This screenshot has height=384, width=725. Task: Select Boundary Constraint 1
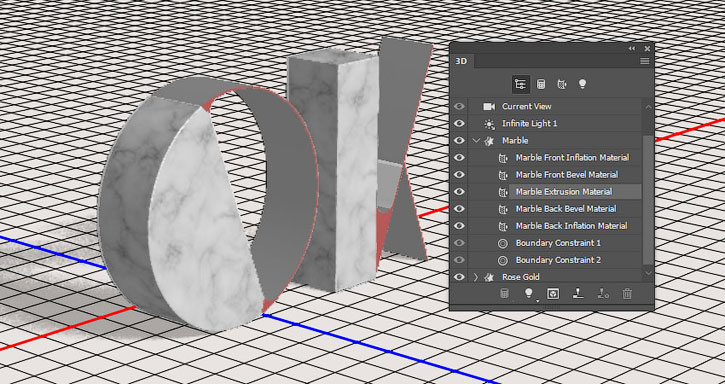point(555,243)
